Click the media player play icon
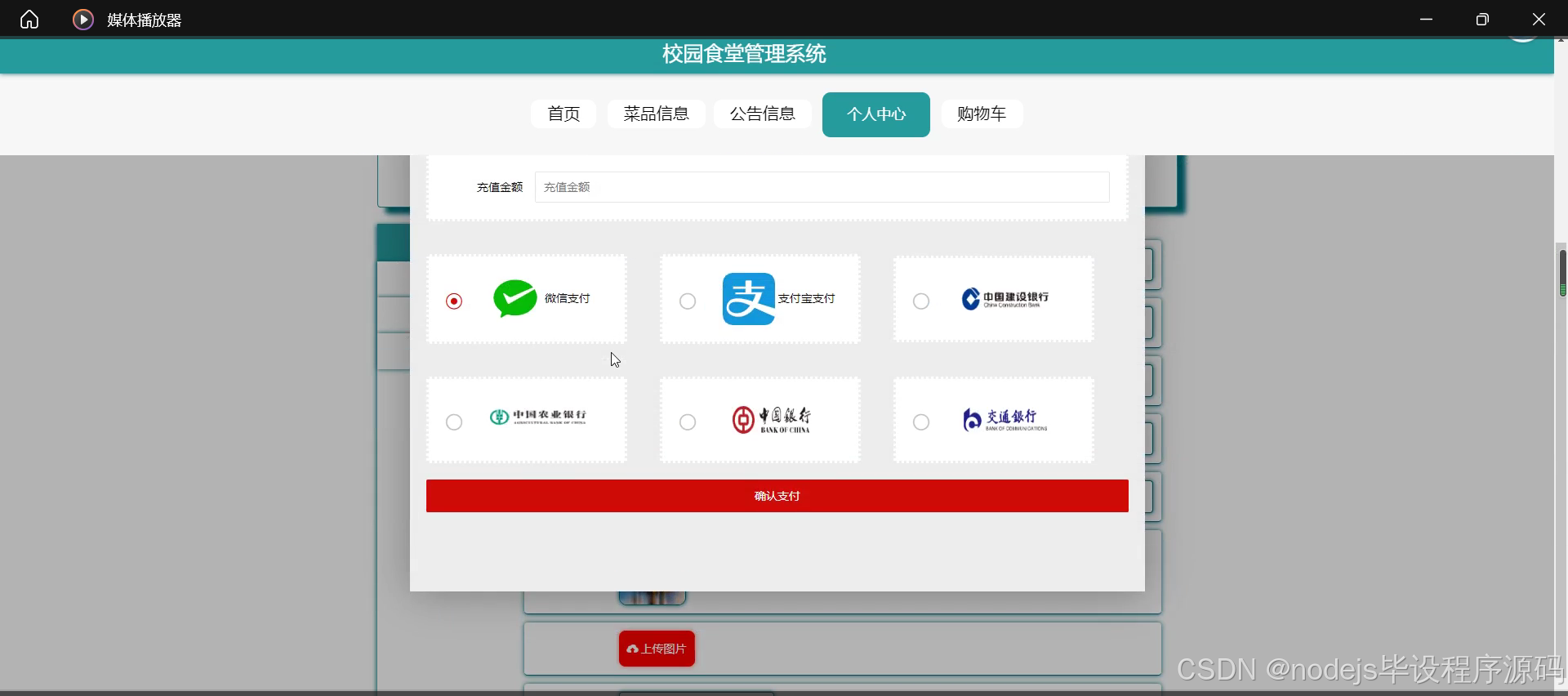Screen dimensions: 1568x696 point(83,20)
